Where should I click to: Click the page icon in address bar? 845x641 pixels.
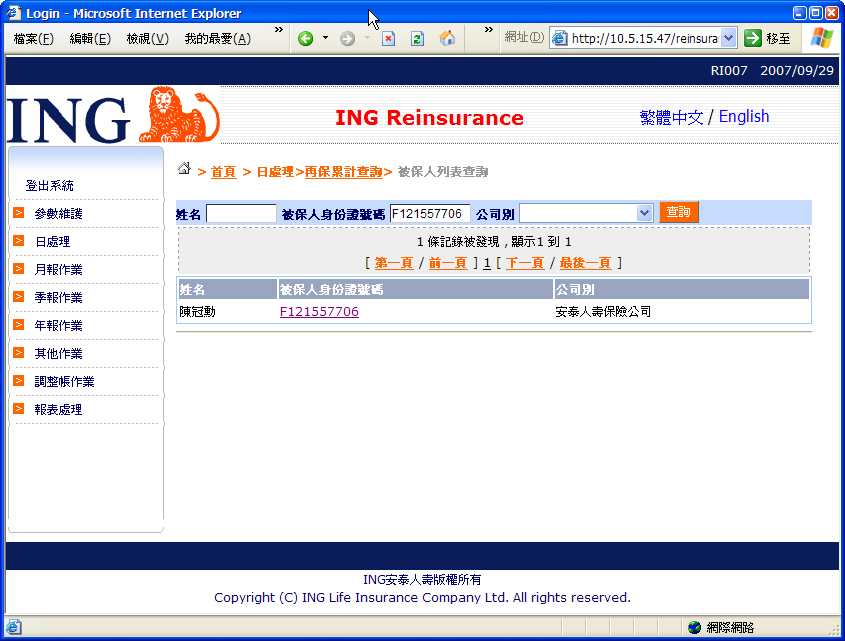pyautogui.click(x=560, y=38)
